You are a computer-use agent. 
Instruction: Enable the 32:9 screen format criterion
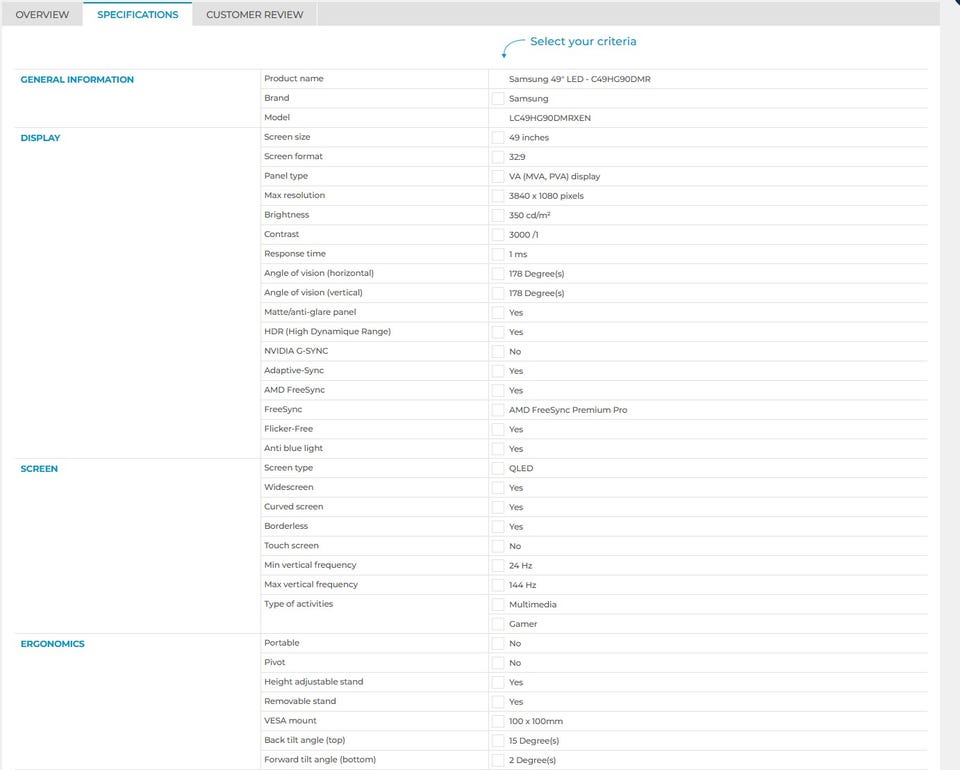coord(498,157)
